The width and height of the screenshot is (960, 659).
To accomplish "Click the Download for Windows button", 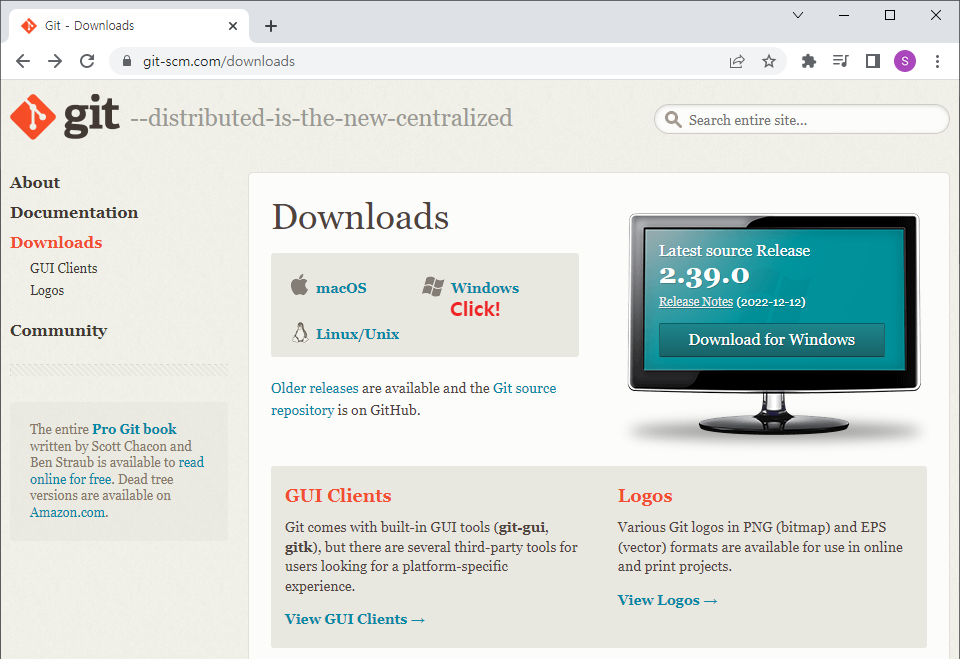I will [771, 339].
